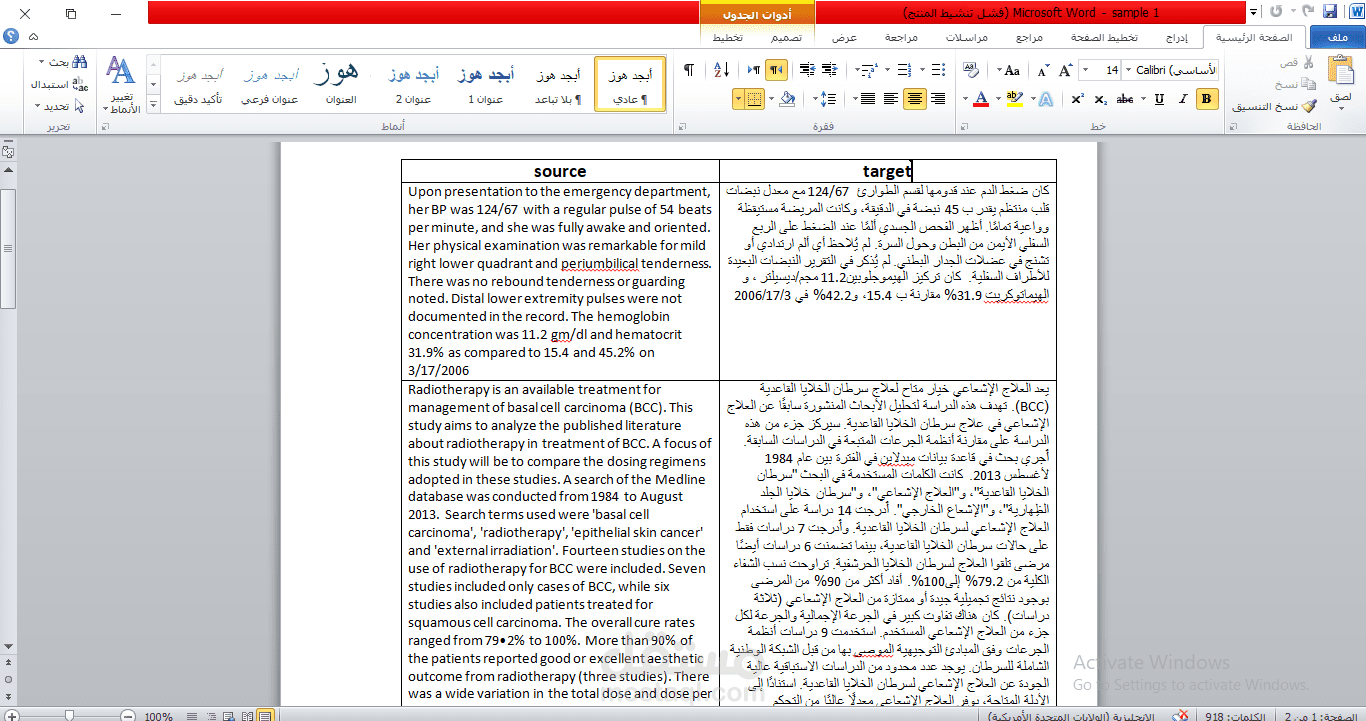Viewport: 1366px width, 721px height.
Task: Click the Shrink Font icon
Action: pos(1042,70)
